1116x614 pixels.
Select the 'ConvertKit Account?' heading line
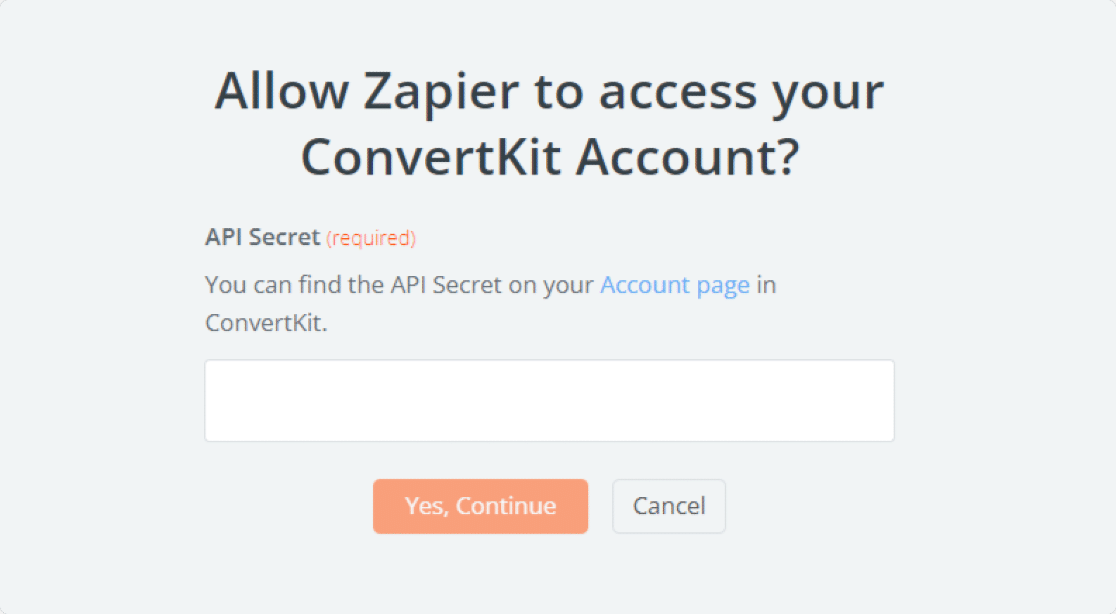(550, 157)
